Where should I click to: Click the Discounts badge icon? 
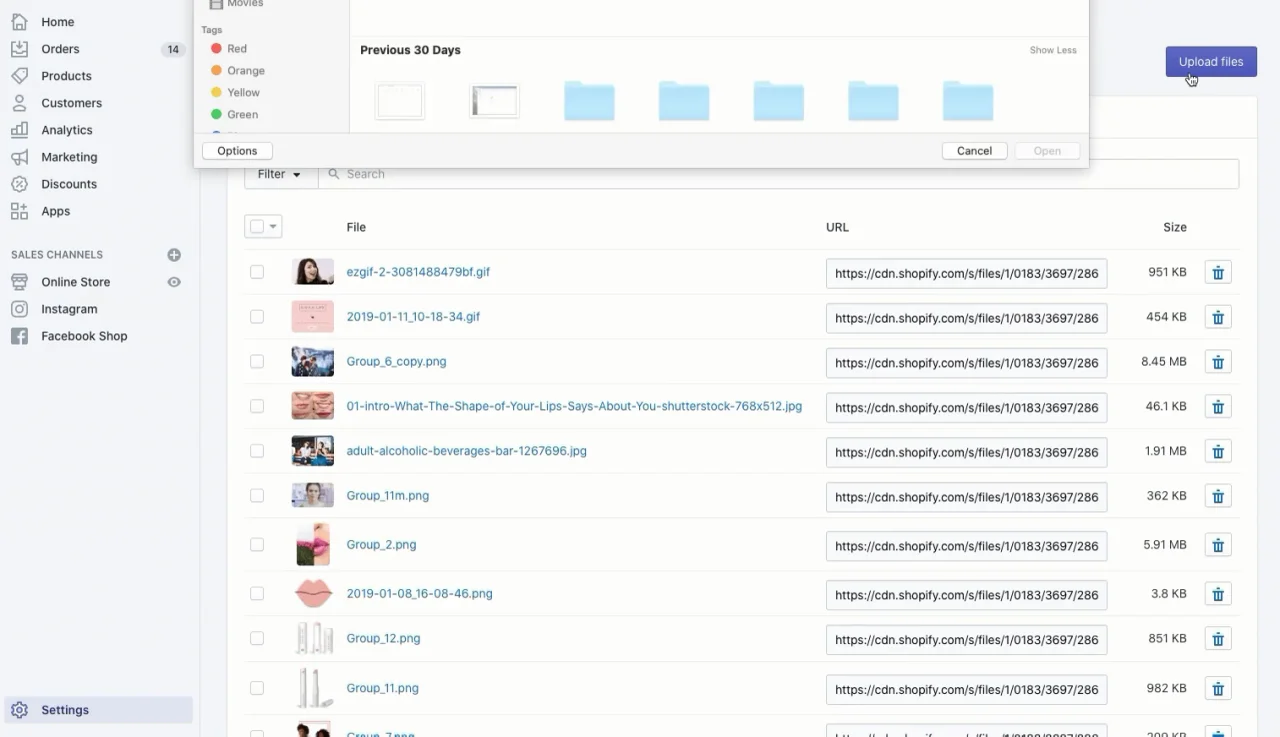tap(19, 184)
